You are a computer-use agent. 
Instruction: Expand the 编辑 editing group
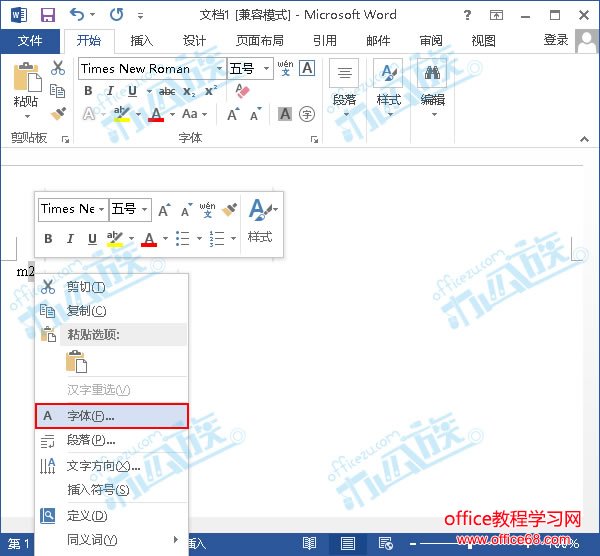tap(433, 88)
